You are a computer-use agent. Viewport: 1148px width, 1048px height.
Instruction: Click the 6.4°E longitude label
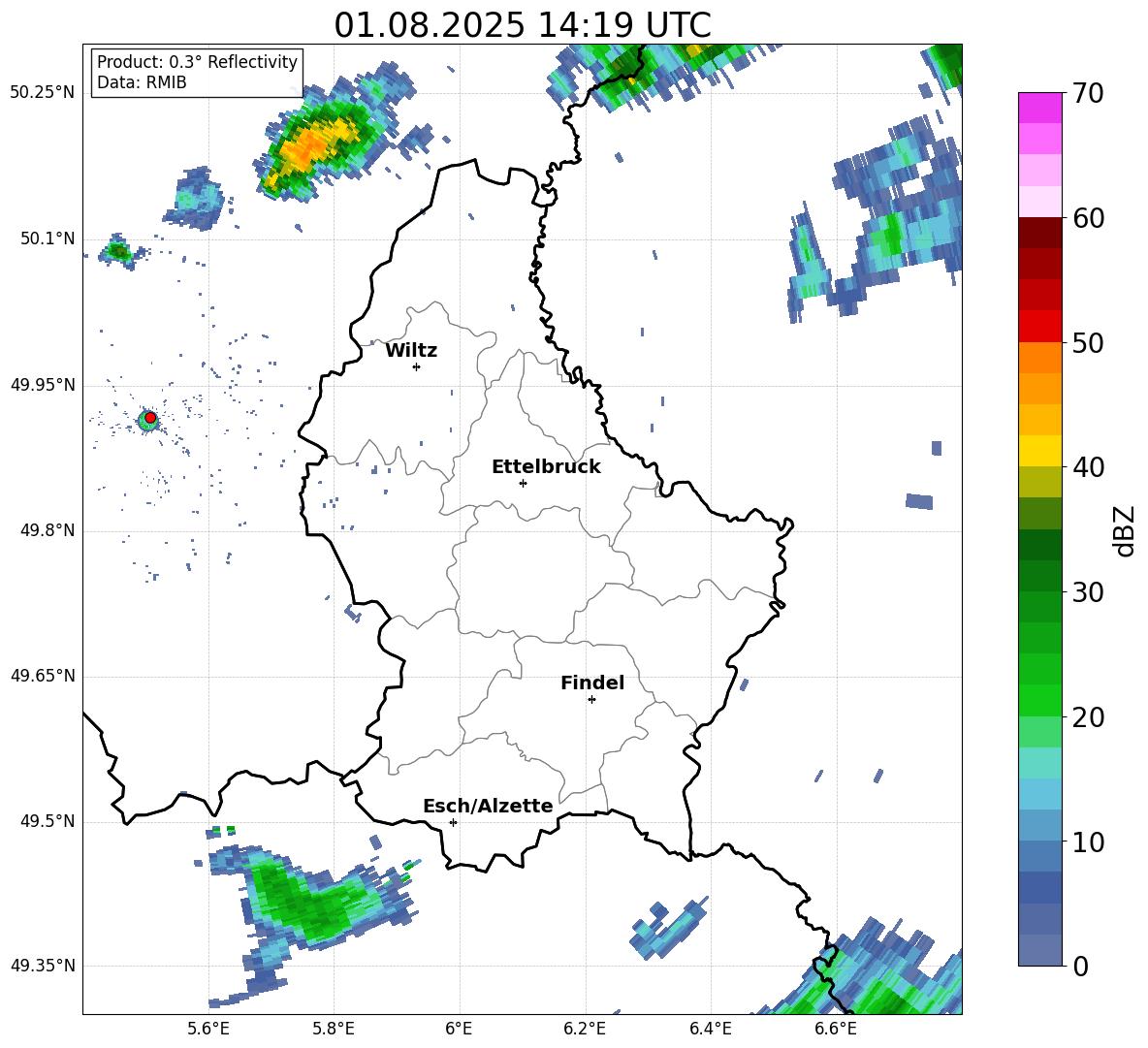click(710, 1029)
